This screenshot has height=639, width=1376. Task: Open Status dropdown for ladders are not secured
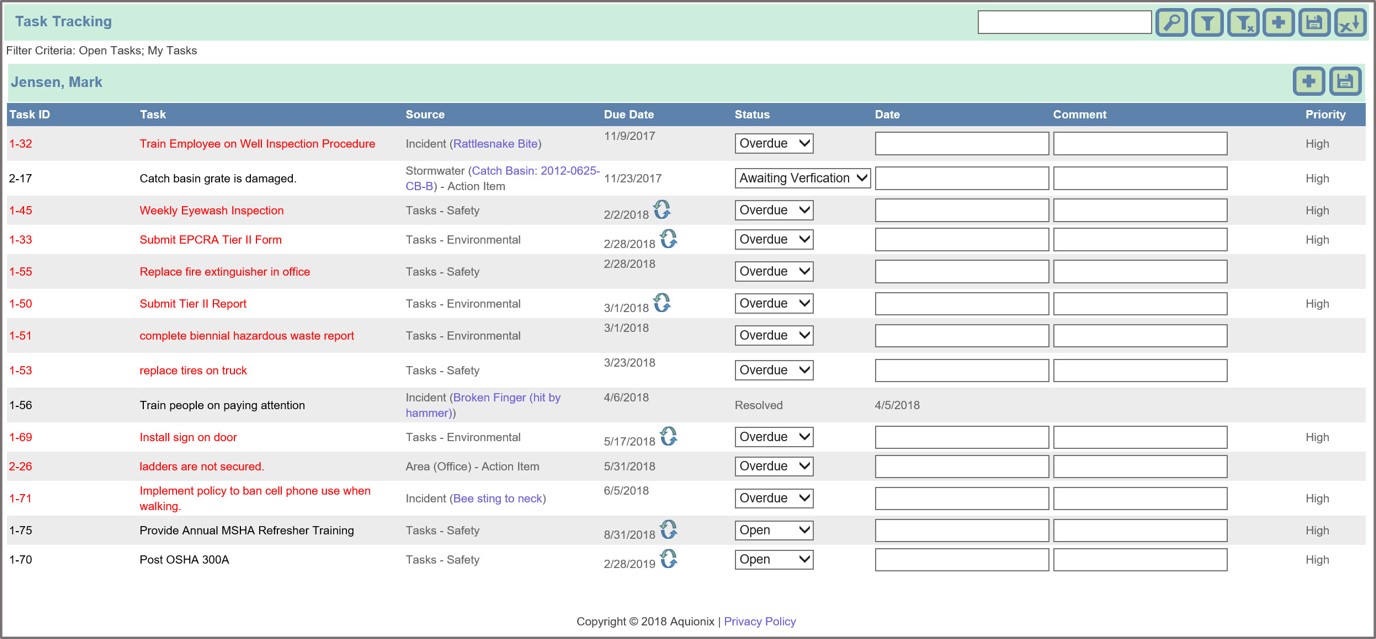[x=774, y=466]
